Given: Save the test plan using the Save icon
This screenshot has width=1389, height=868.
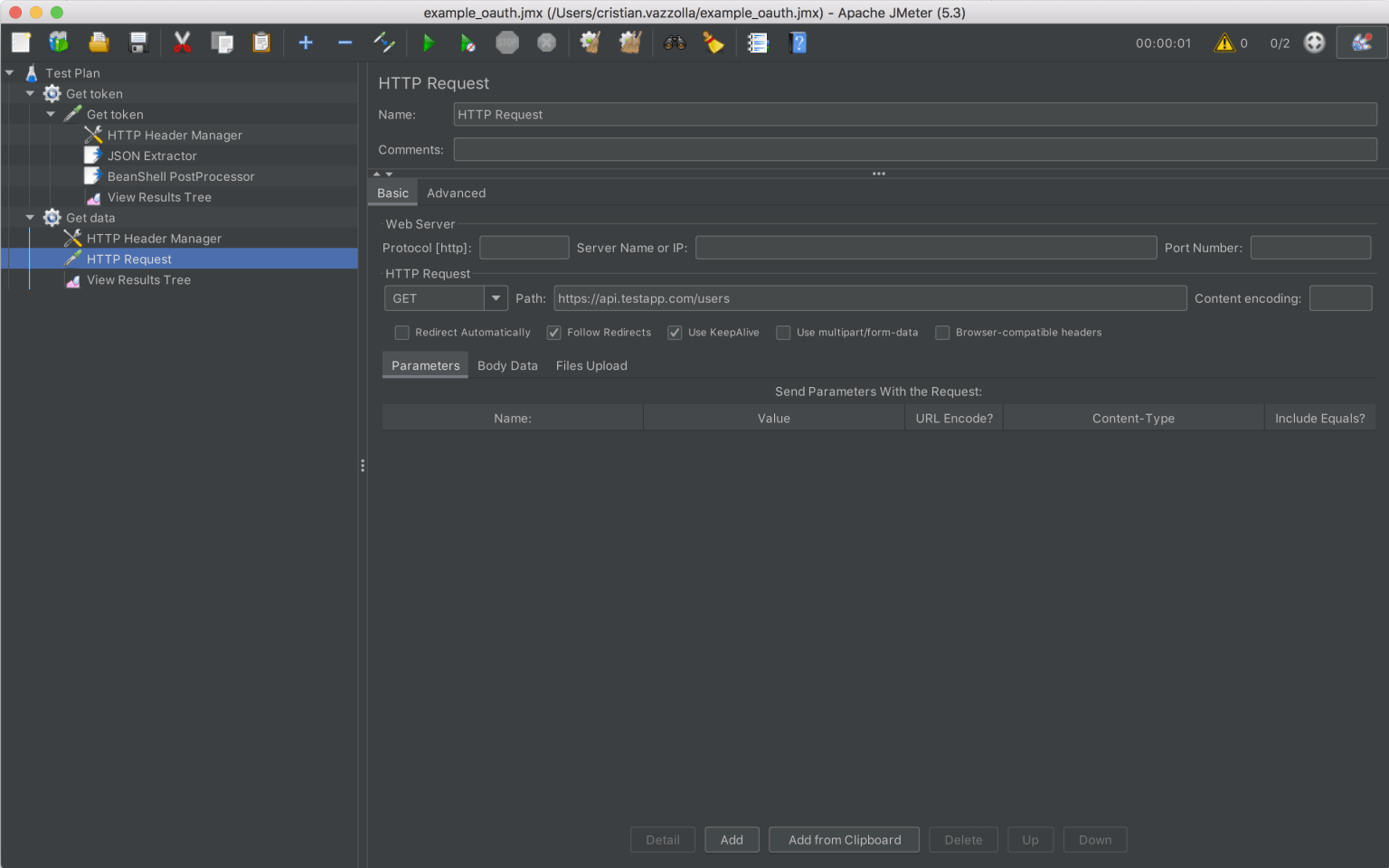Looking at the screenshot, I should 138,42.
